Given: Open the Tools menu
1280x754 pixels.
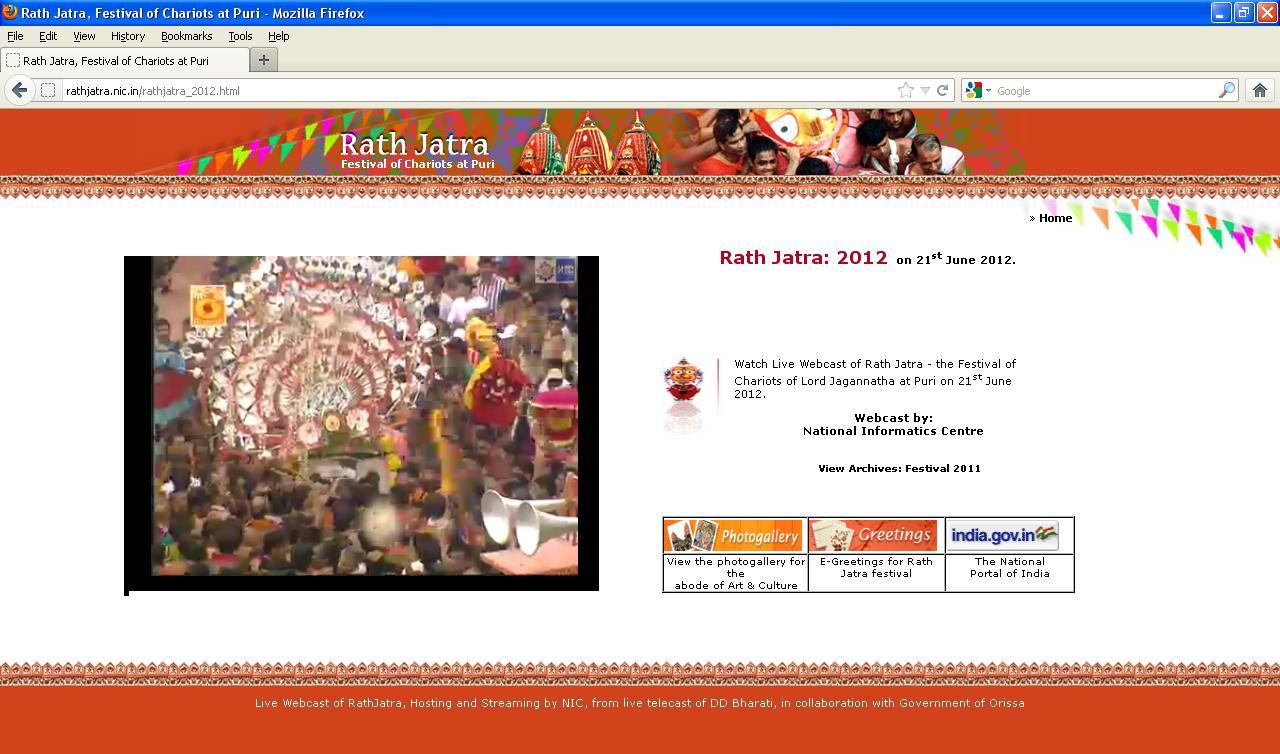Looking at the screenshot, I should 240,36.
